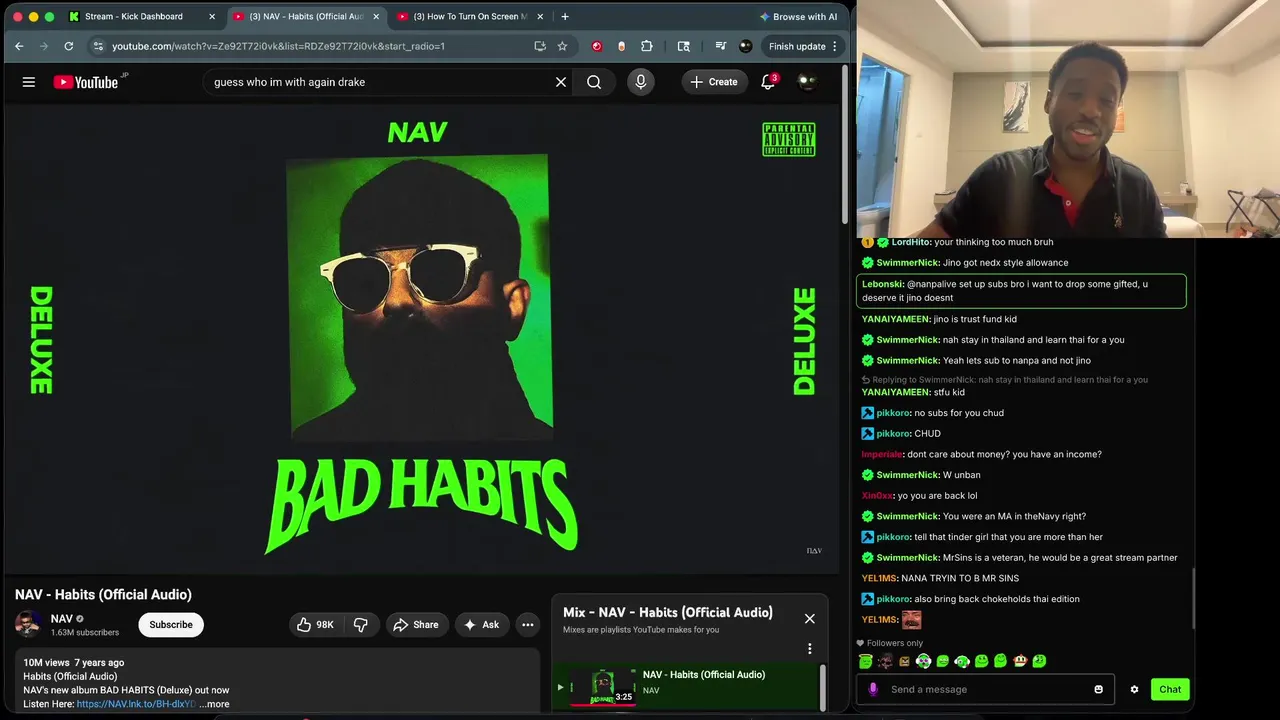Focus the Send a message chat input
Screen dimensions: 1280x720
985,689
